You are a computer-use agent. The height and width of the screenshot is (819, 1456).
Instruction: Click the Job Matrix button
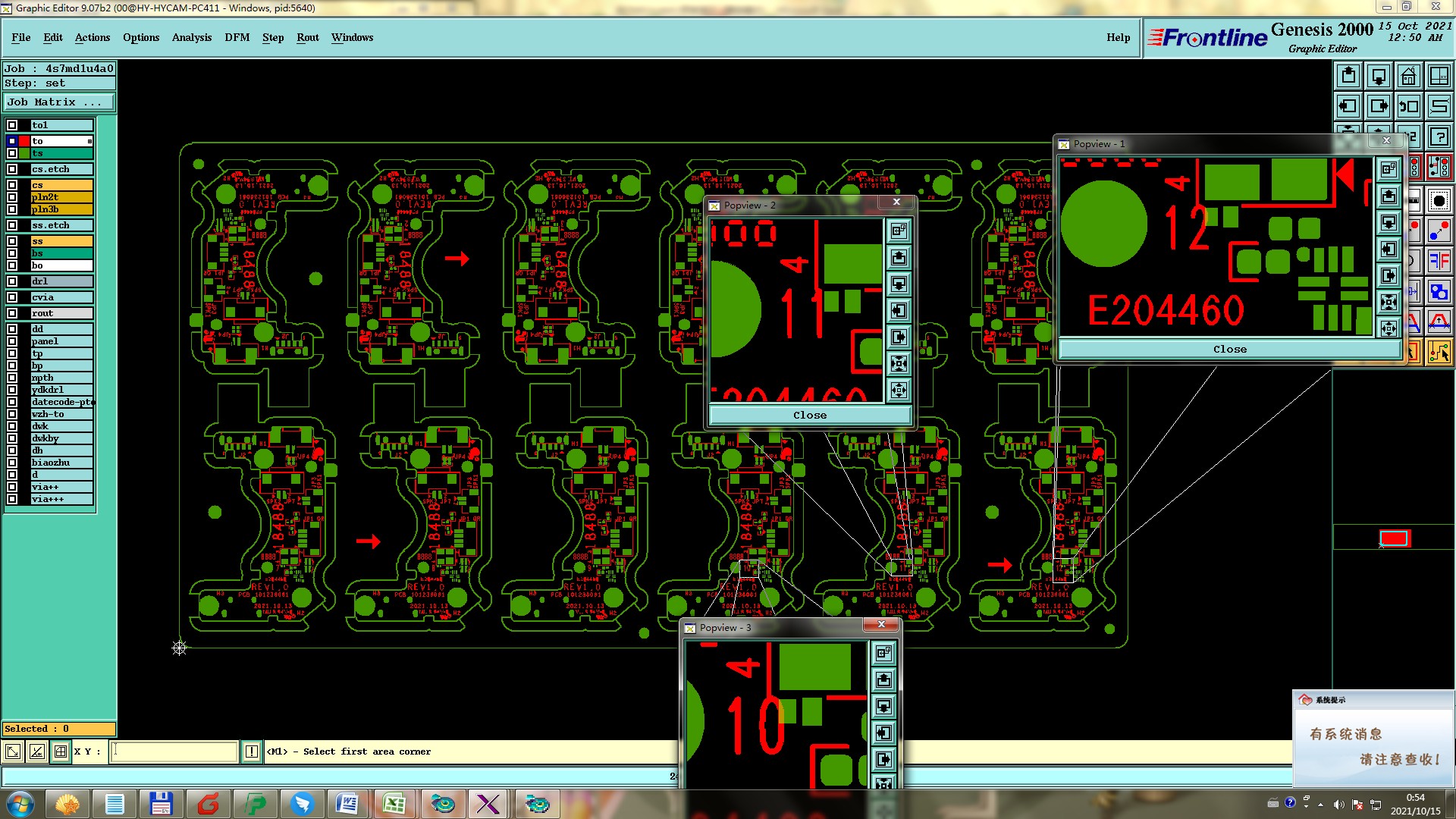pos(59,102)
